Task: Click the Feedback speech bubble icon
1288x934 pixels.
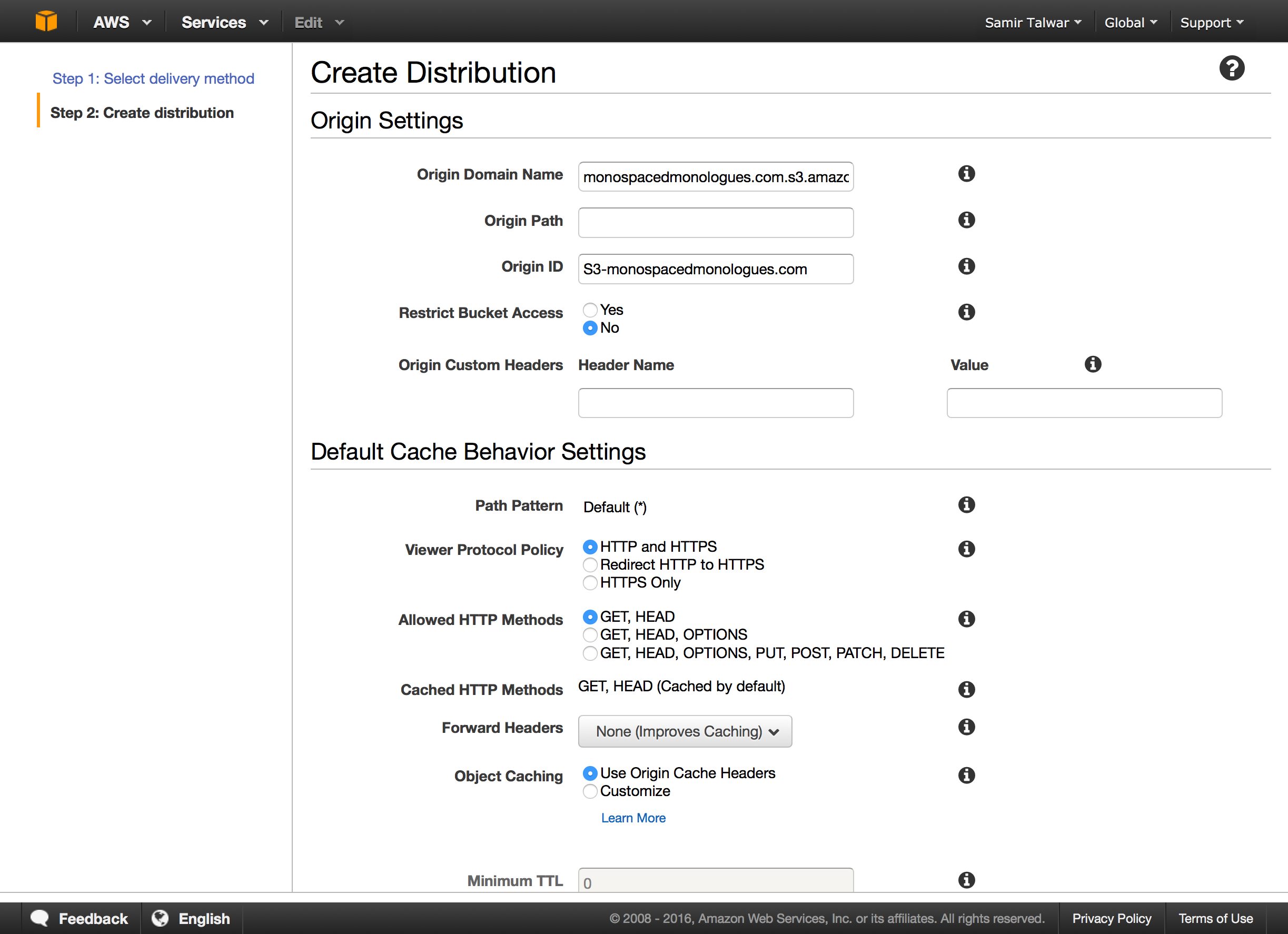Action: [x=39, y=918]
